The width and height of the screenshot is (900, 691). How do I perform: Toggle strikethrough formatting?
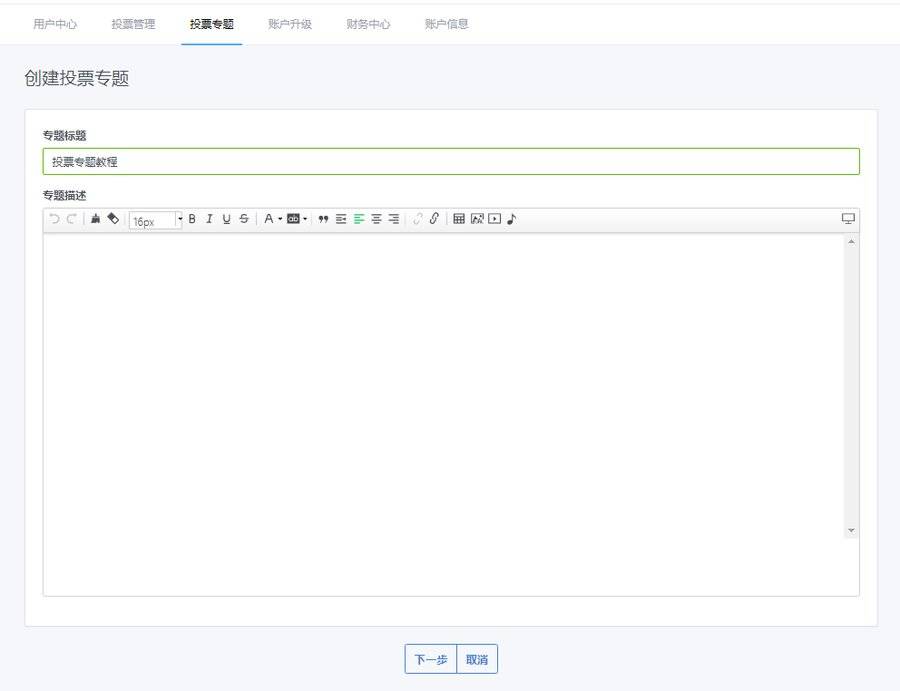point(244,219)
